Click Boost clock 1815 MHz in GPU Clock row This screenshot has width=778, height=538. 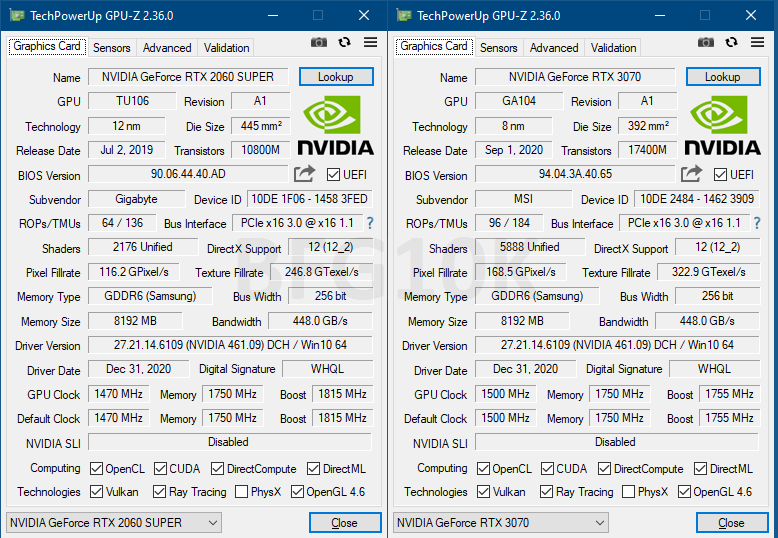342,394
